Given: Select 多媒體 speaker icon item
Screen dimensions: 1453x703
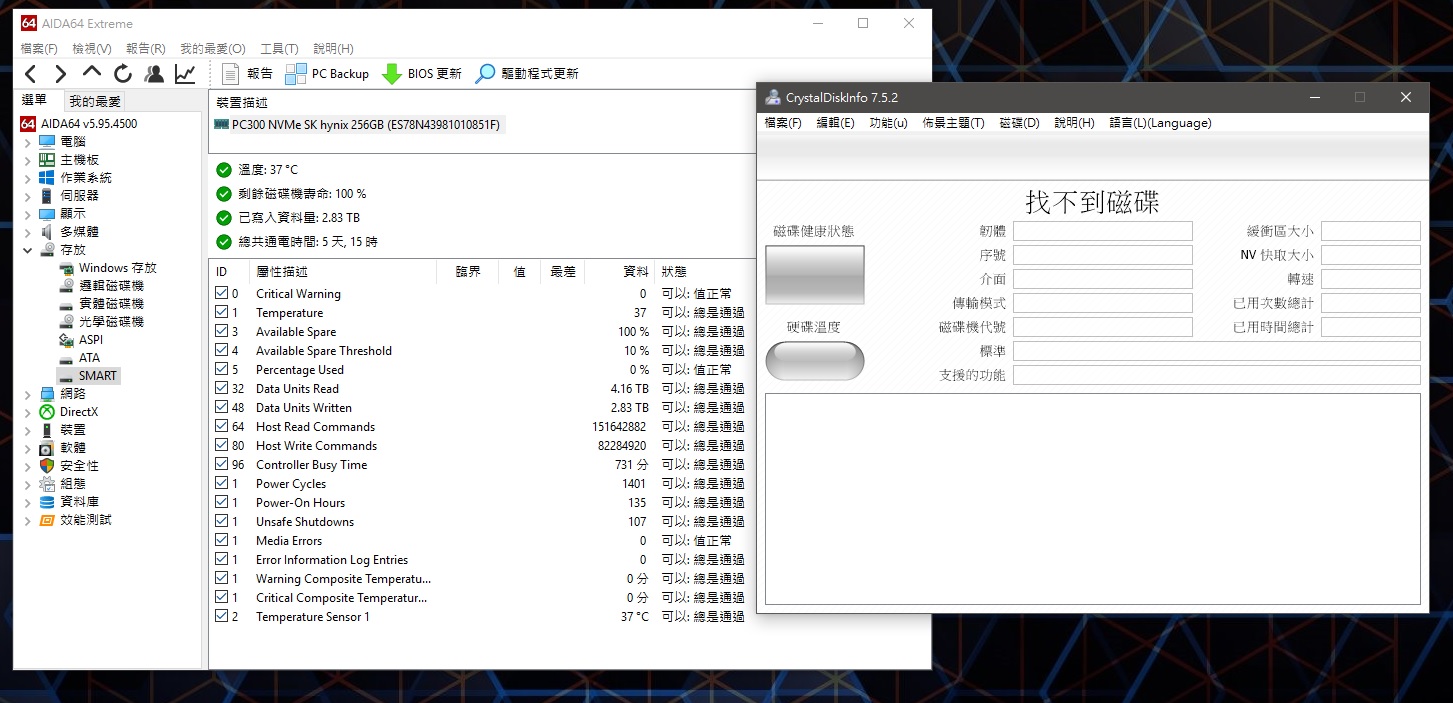Looking at the screenshot, I should pyautogui.click(x=69, y=232).
